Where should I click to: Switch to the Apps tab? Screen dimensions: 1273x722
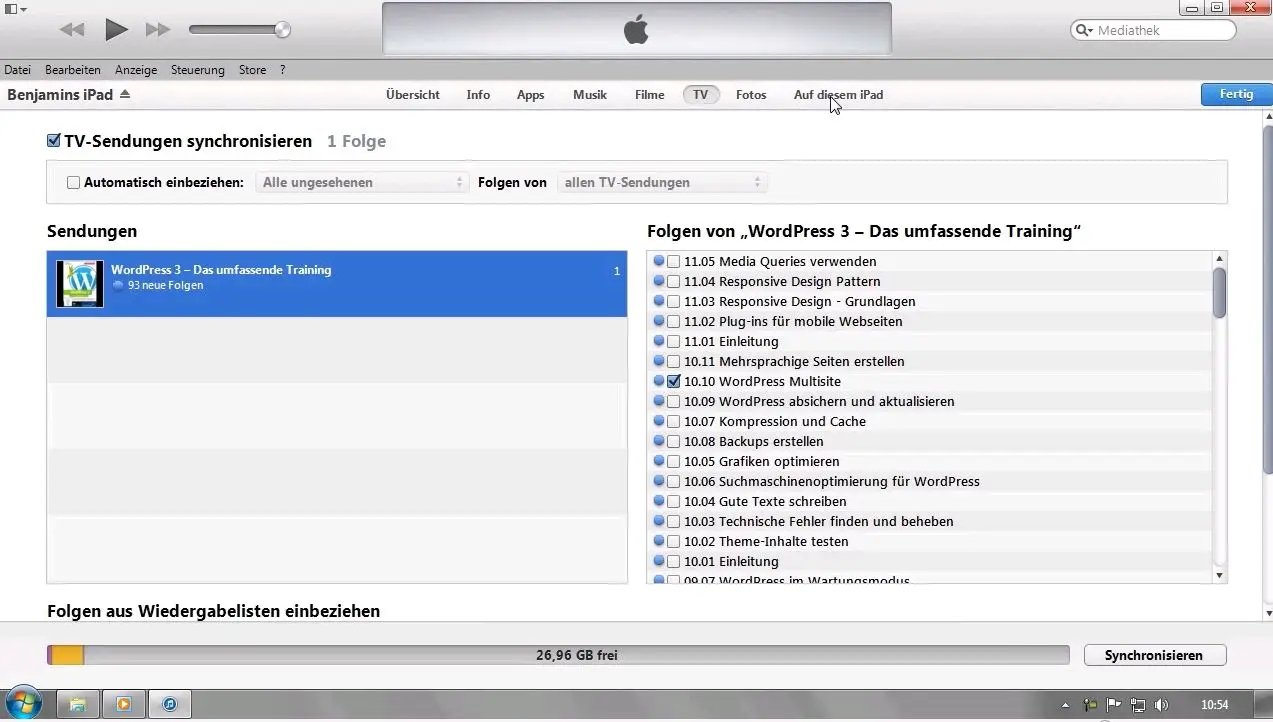530,95
